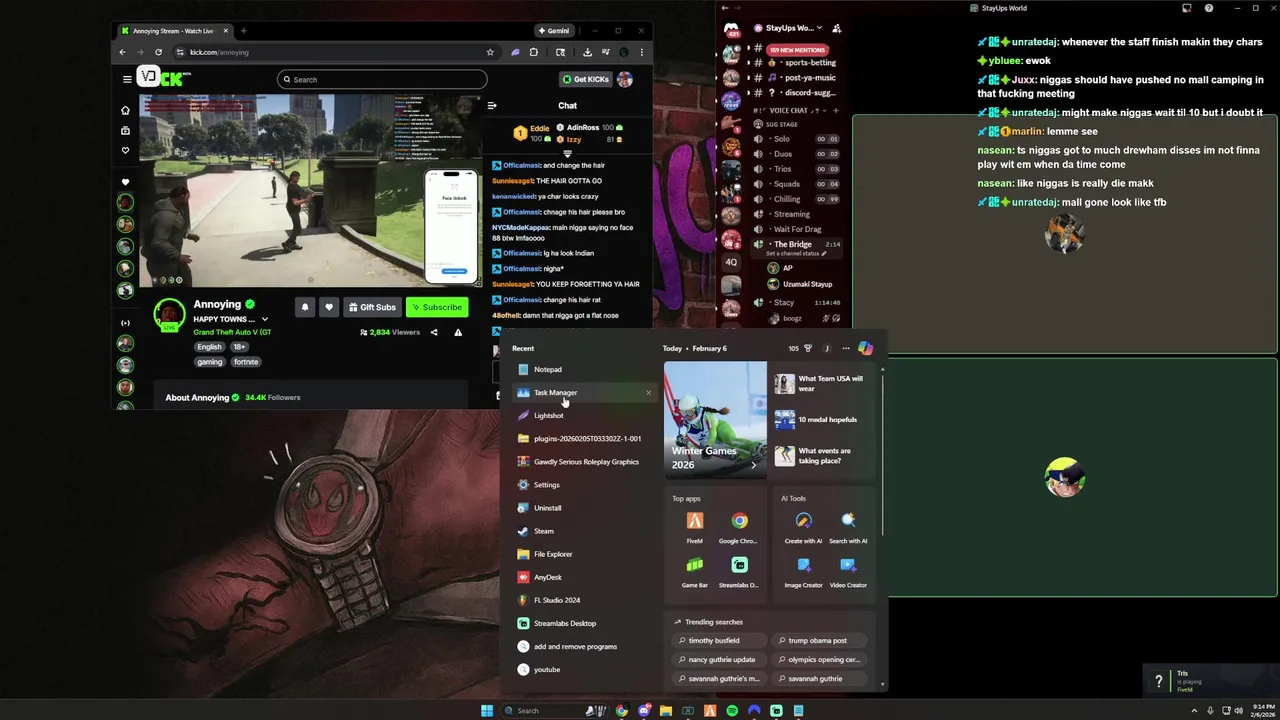The height and width of the screenshot is (720, 1280).
Task: Open Windows Start button on taskbar
Action: [487, 711]
